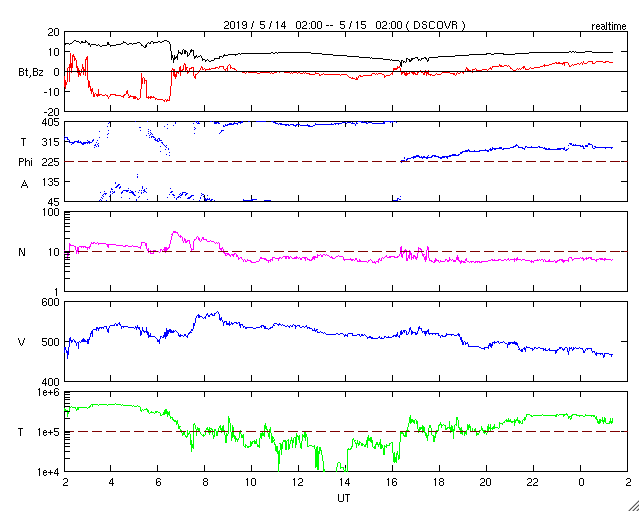Click the '1e+5' tick on the temperature panel
This screenshot has height=512, width=640.
pos(50,432)
